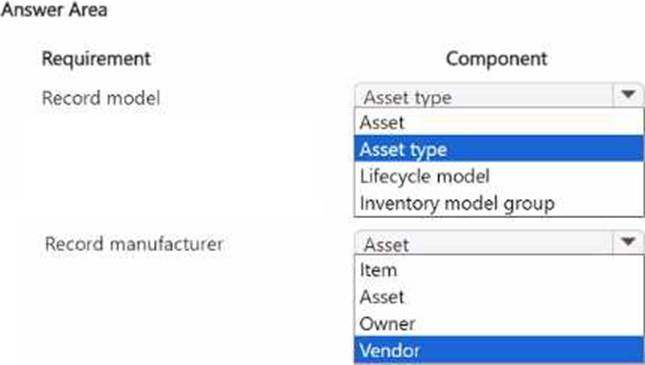Screen dimensions: 645x365
Task: Click the Requirement column header
Action: point(96,59)
